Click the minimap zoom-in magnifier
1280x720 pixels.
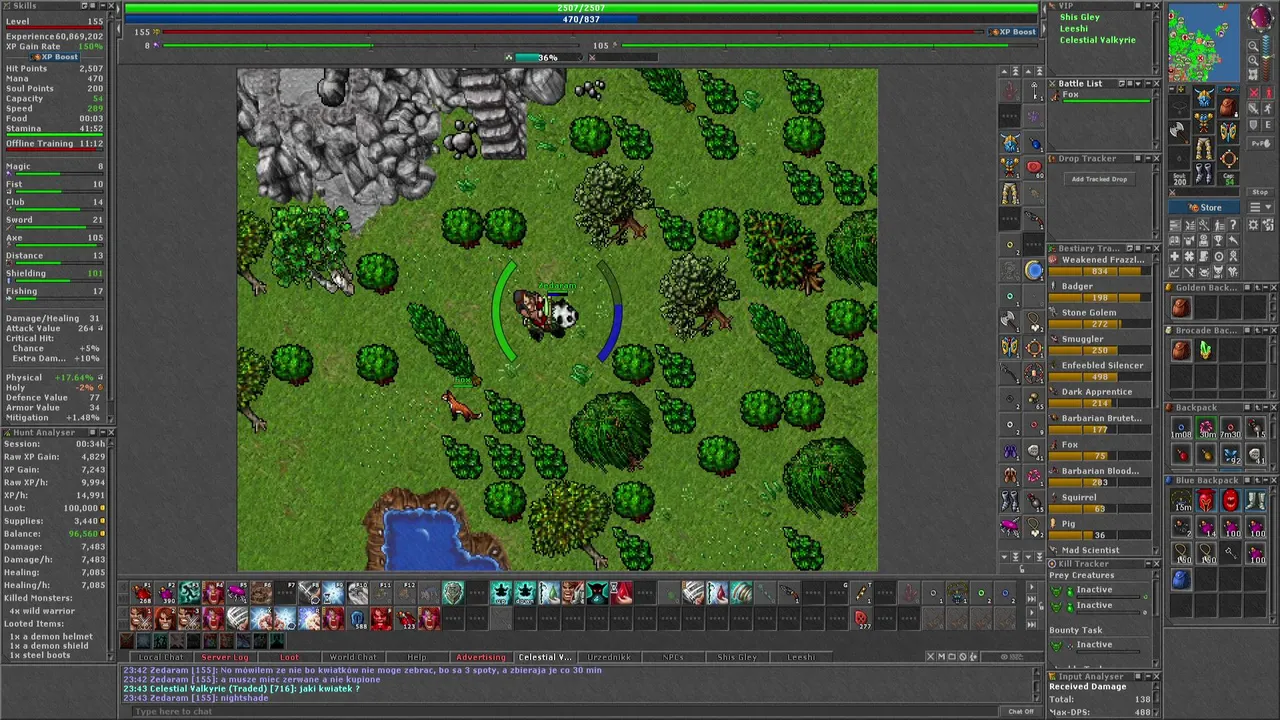pyautogui.click(x=1253, y=60)
